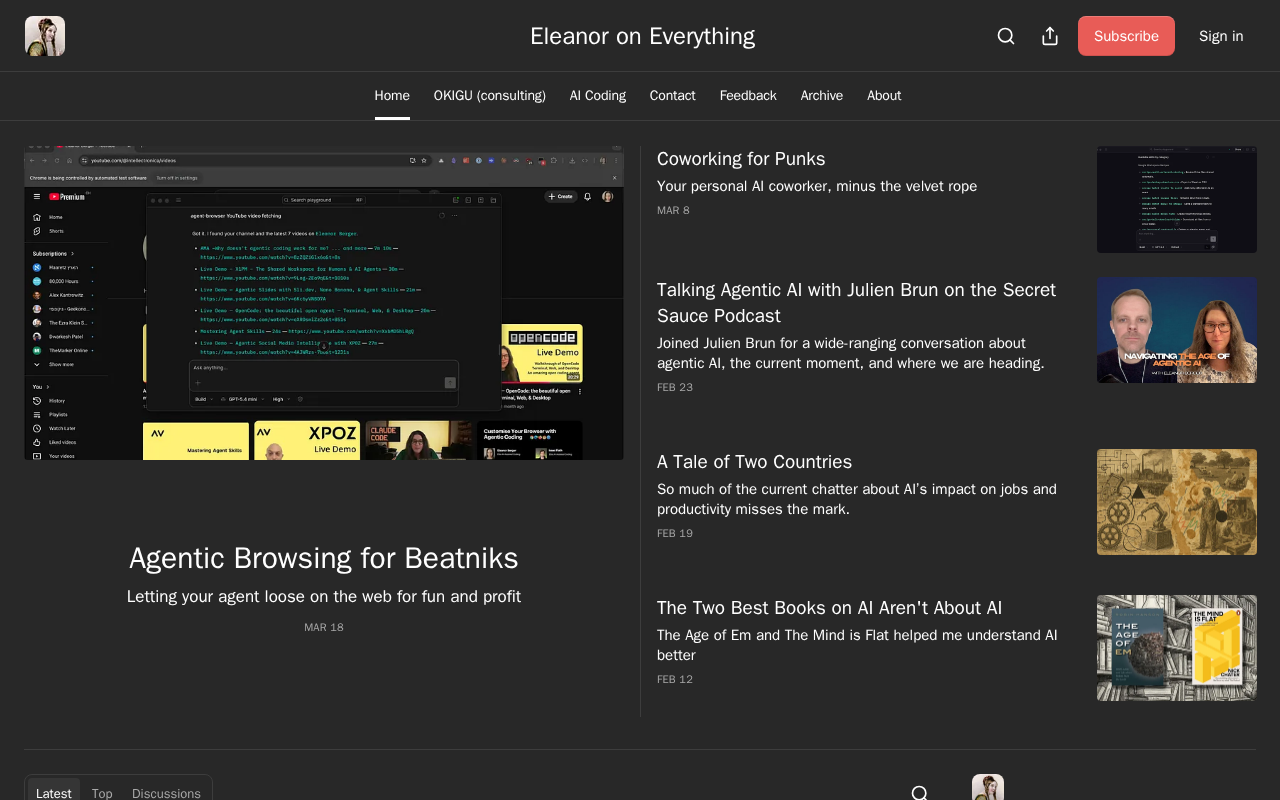Open the AI Coding section
This screenshot has width=1280, height=800.
coord(598,96)
